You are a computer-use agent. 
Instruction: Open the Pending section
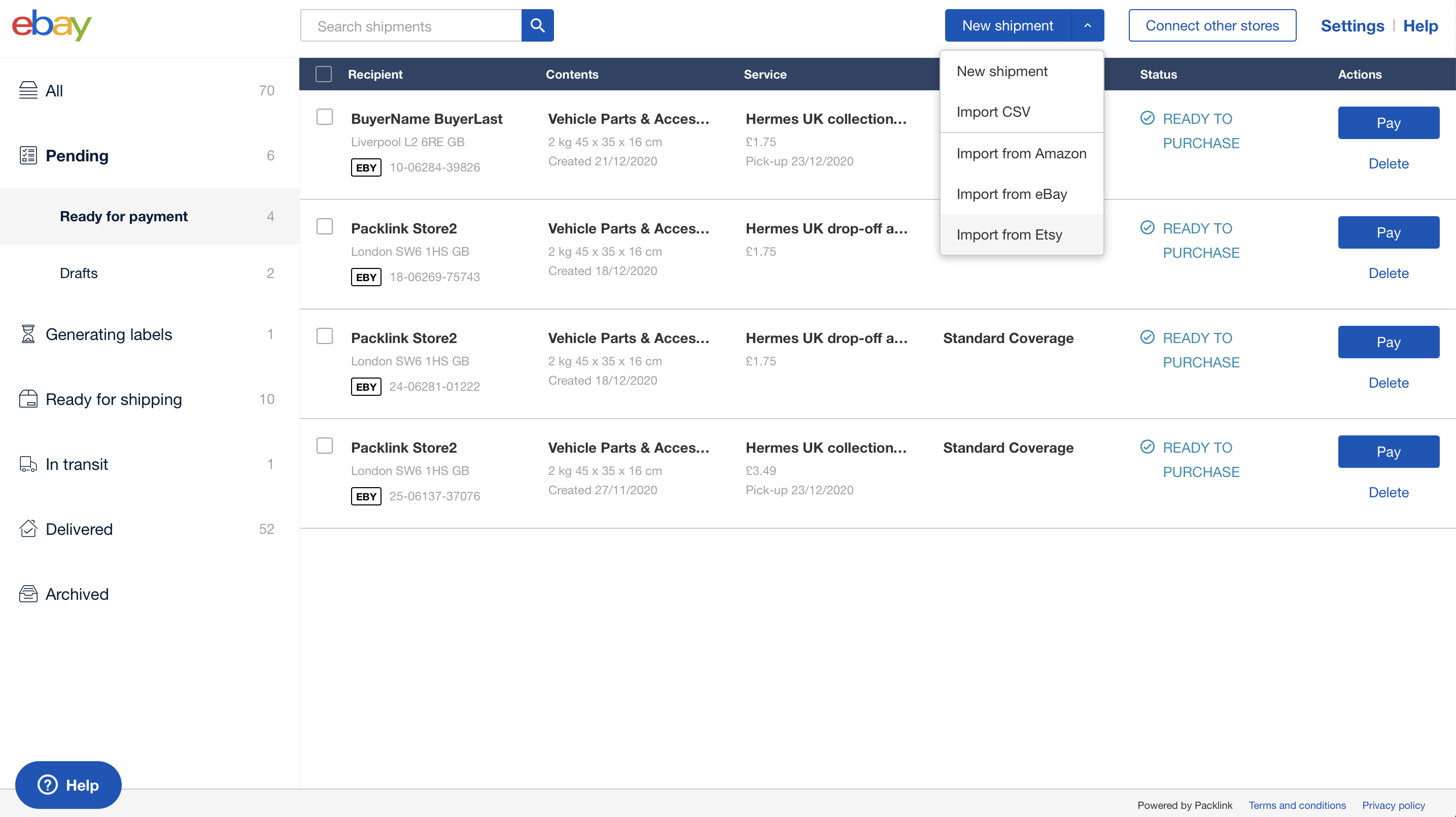pos(149,155)
